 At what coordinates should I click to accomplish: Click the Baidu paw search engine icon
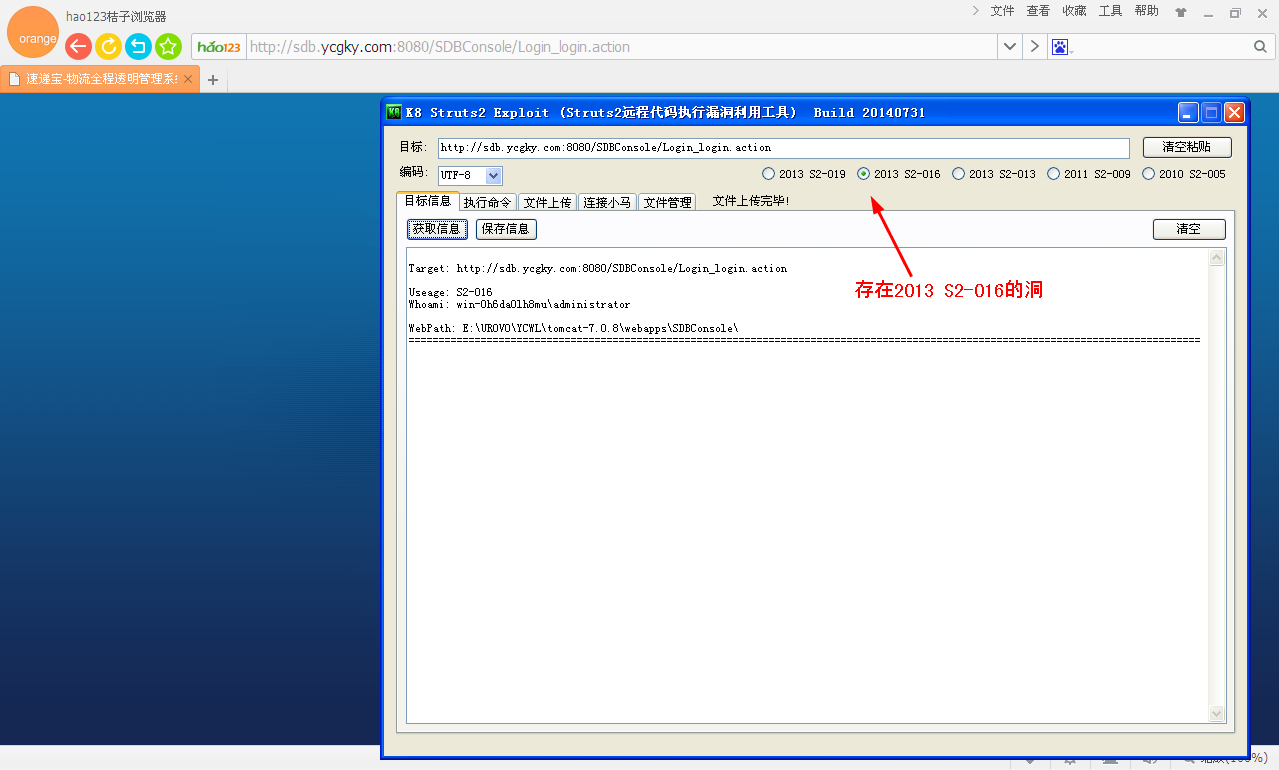click(1060, 47)
